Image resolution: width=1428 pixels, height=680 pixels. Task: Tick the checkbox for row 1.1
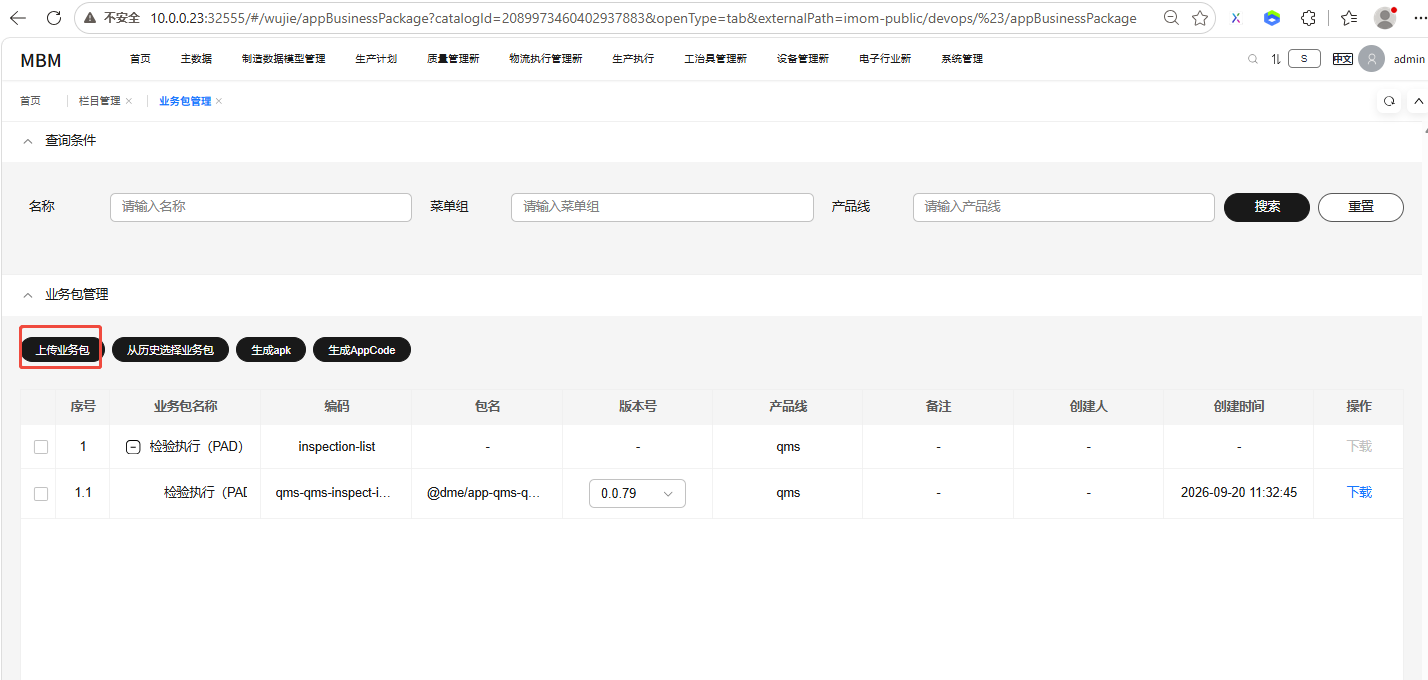tap(41, 493)
